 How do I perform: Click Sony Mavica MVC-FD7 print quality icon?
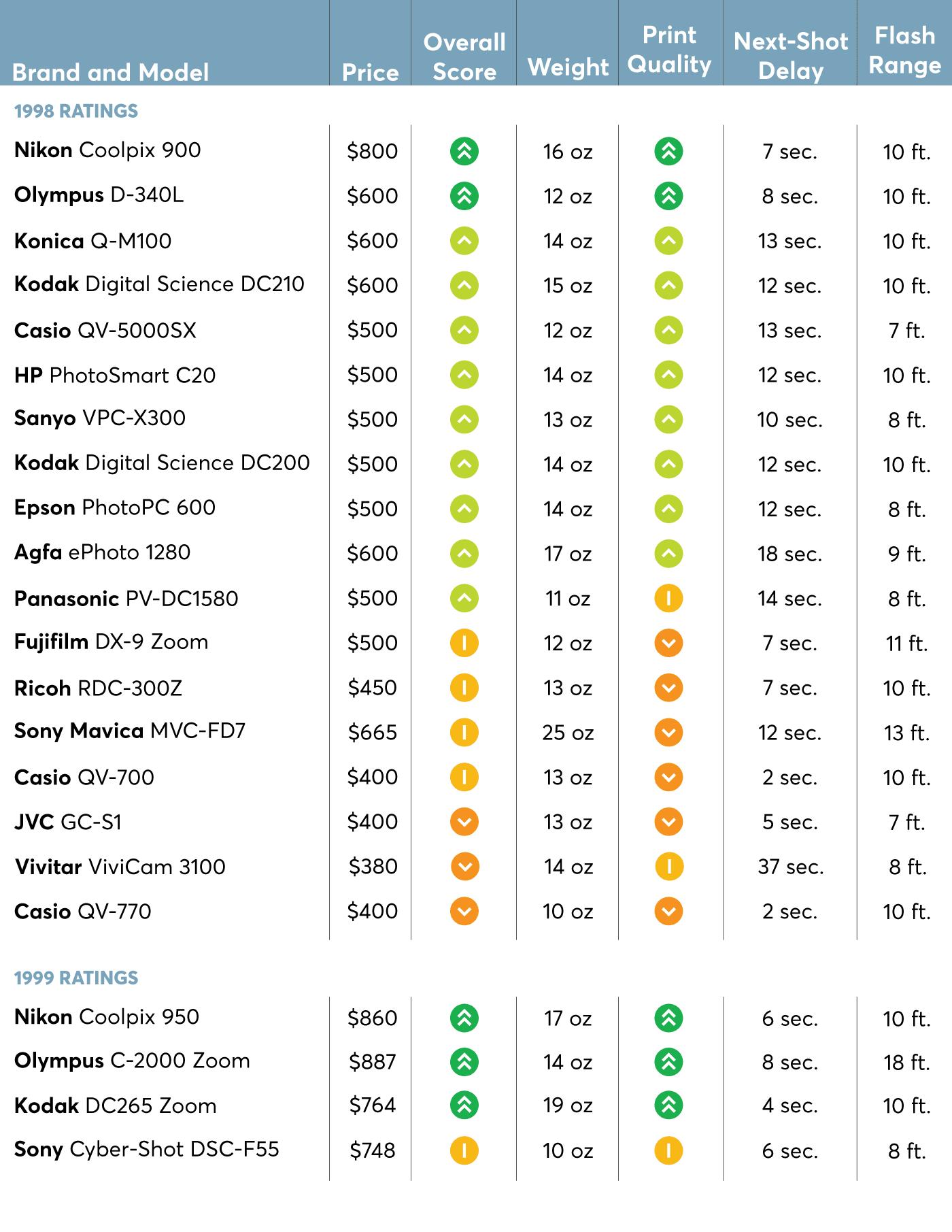point(668,733)
